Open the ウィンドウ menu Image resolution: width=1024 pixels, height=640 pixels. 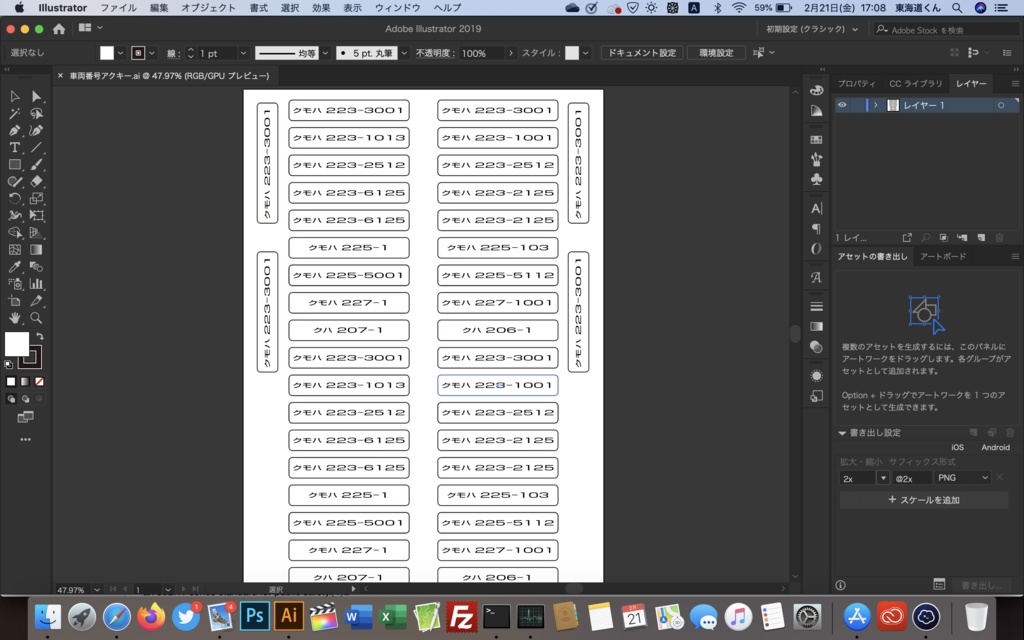[x=398, y=8]
